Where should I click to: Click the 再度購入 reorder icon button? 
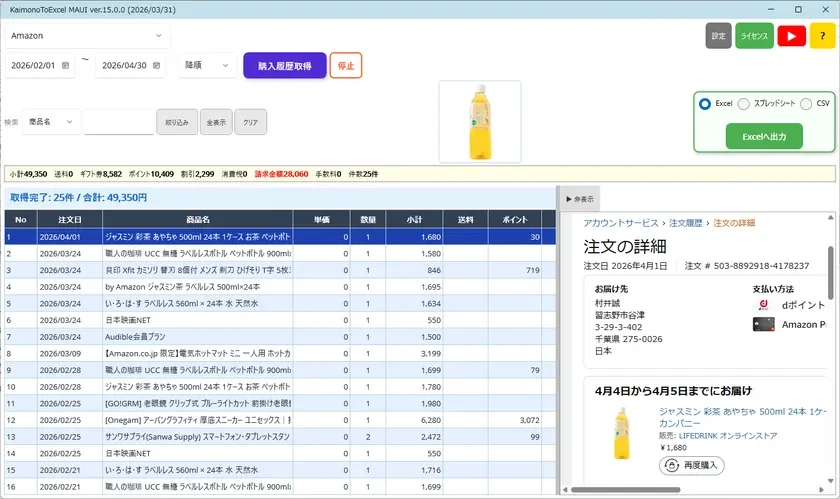point(691,466)
